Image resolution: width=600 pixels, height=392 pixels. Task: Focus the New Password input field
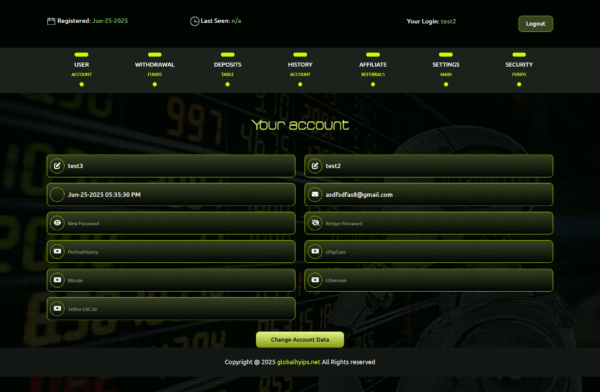171,223
